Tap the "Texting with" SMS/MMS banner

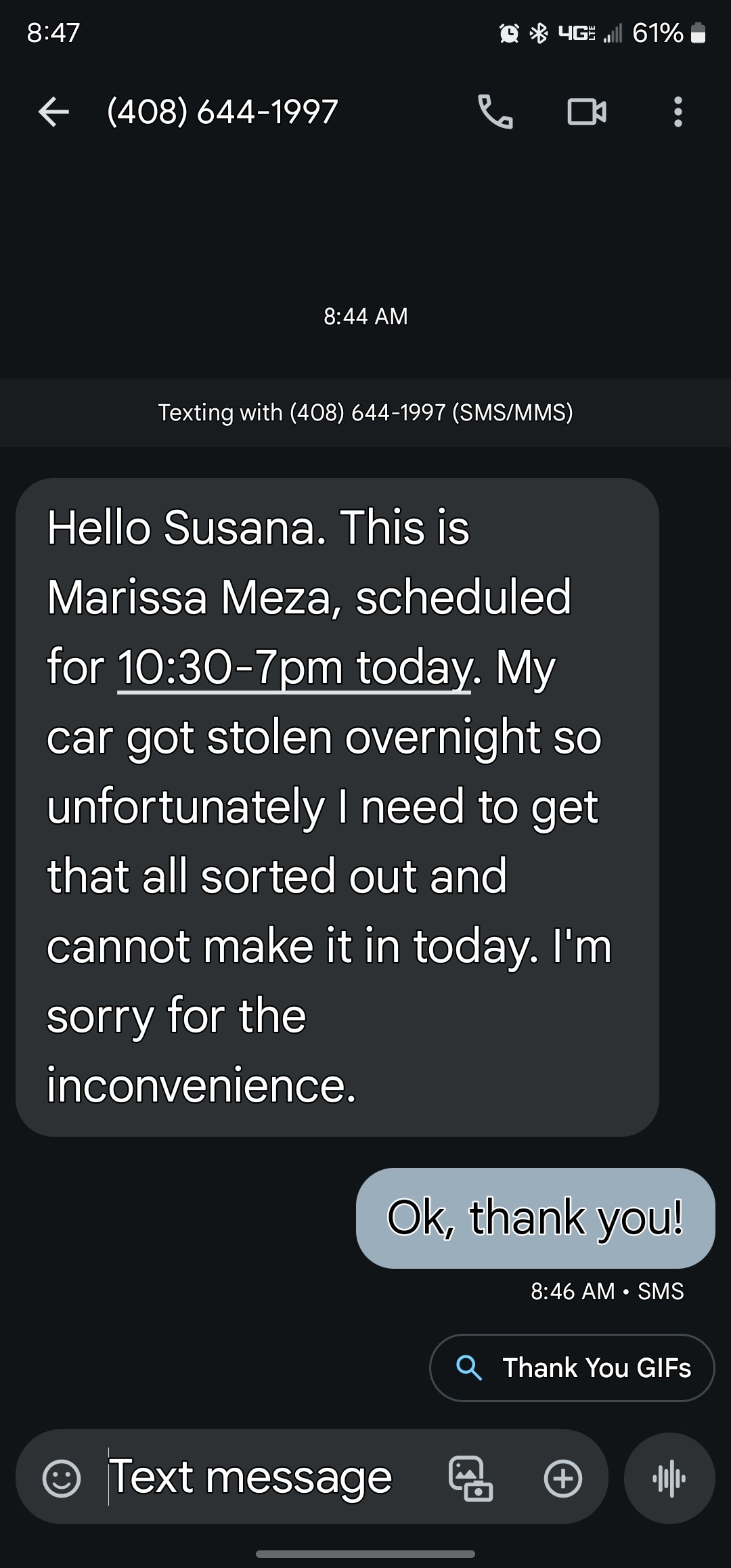pyautogui.click(x=365, y=412)
